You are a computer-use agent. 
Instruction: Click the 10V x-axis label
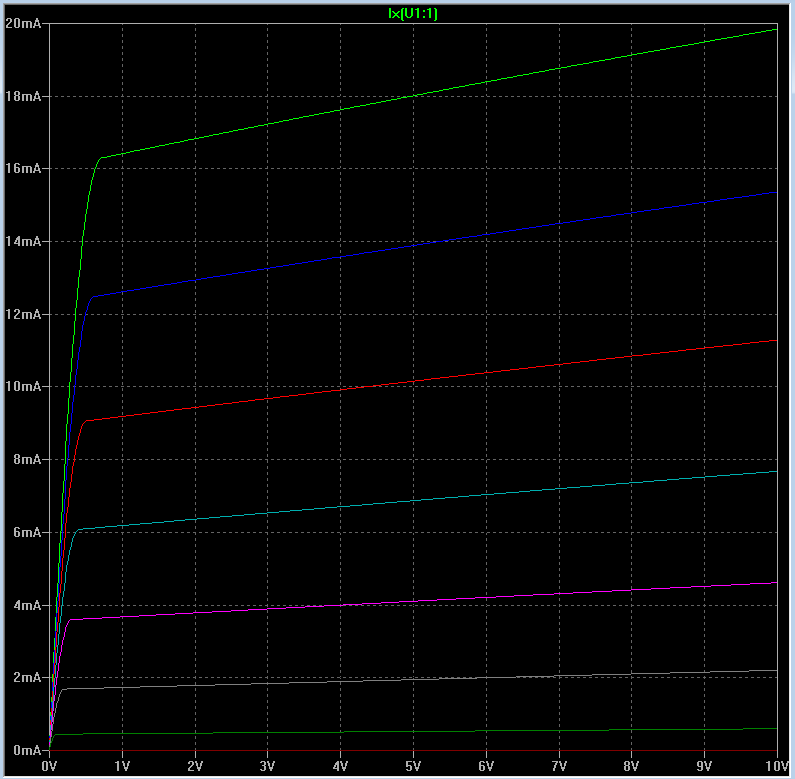(x=776, y=766)
